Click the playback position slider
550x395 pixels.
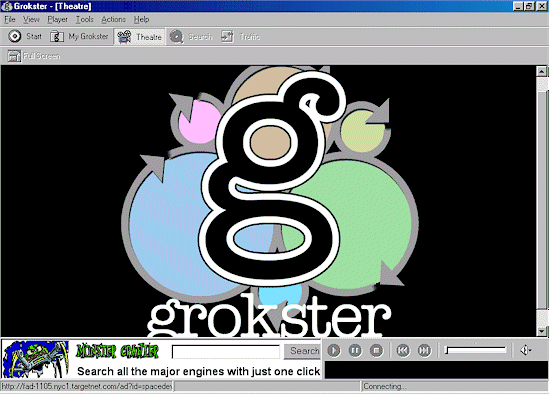pos(476,350)
